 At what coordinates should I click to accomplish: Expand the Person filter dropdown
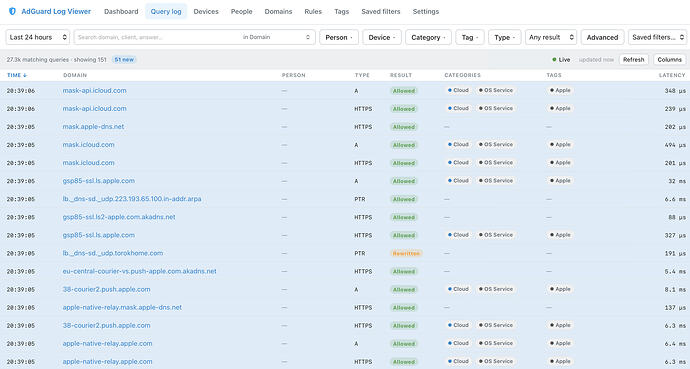coord(339,37)
